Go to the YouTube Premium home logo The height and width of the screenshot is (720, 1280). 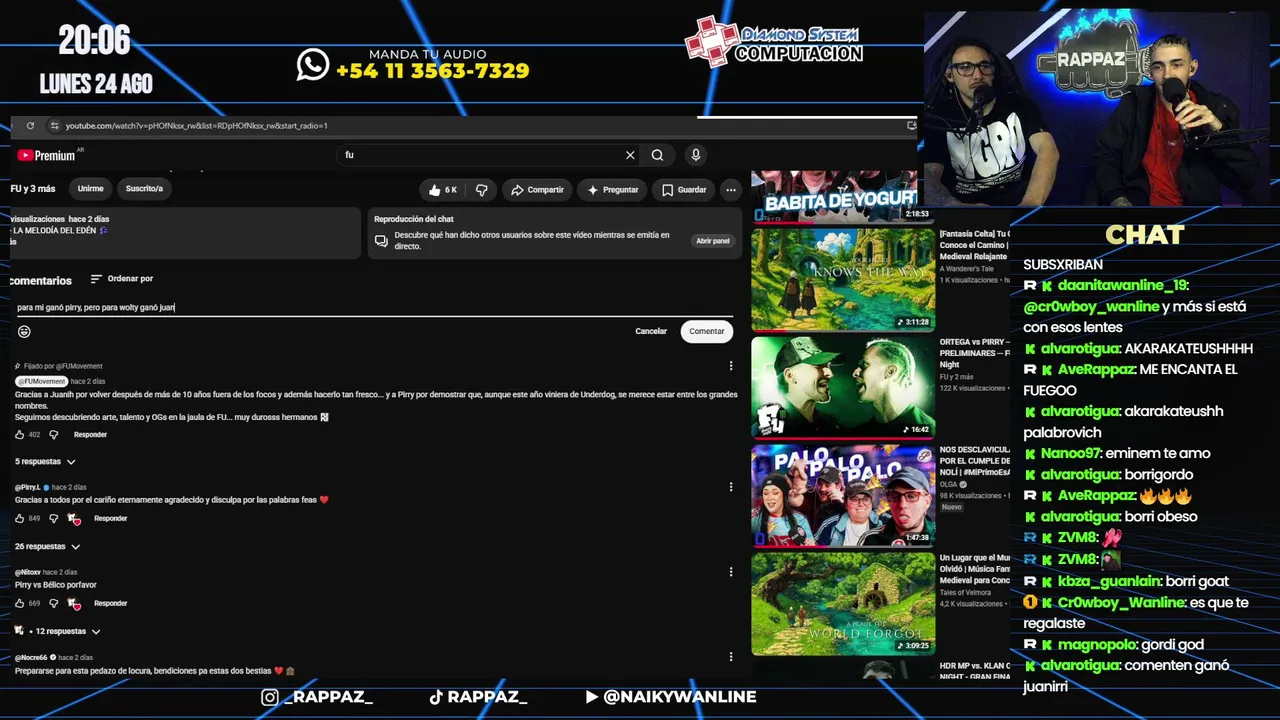tap(46, 155)
